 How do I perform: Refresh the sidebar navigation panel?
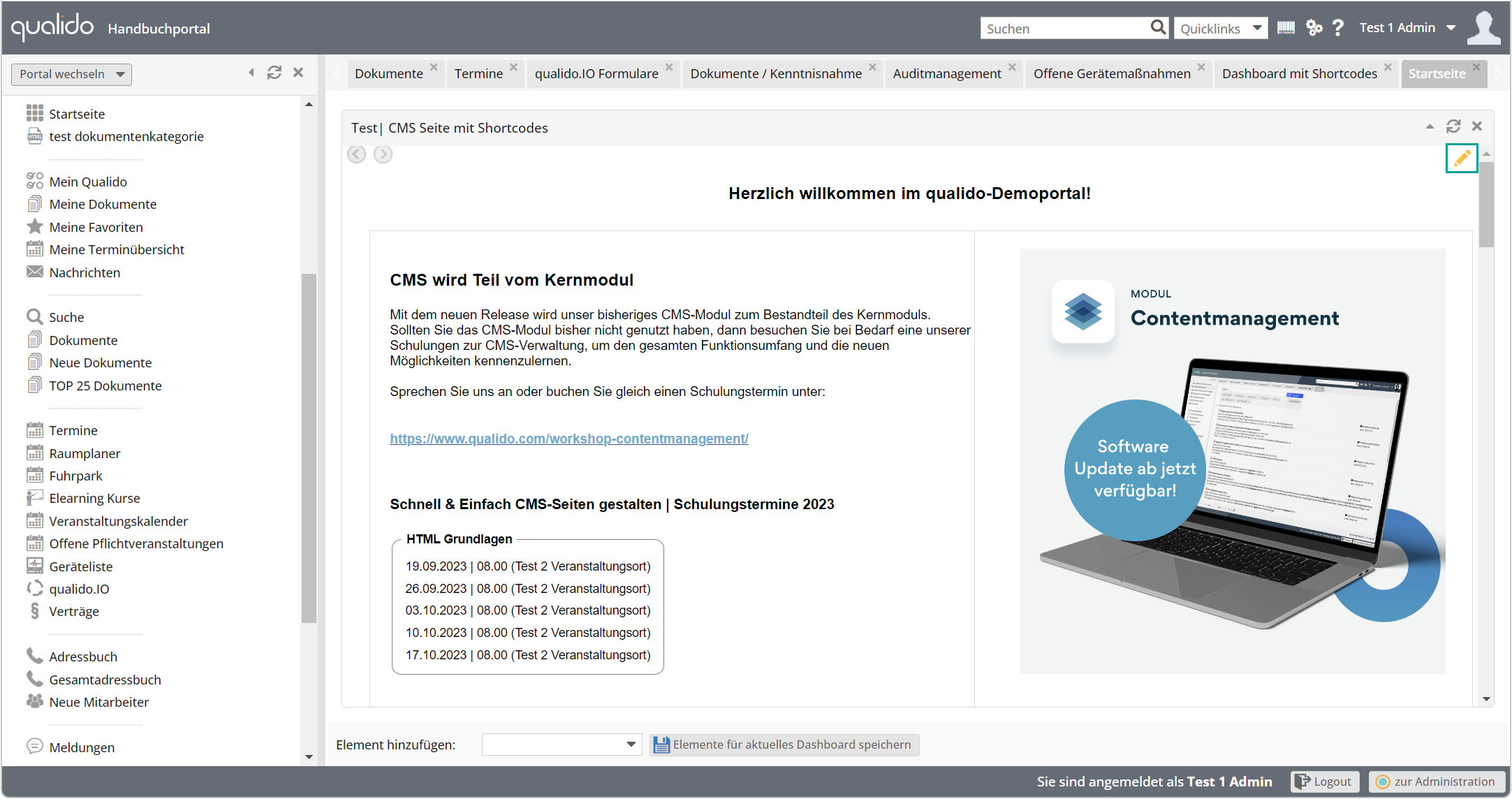274,73
